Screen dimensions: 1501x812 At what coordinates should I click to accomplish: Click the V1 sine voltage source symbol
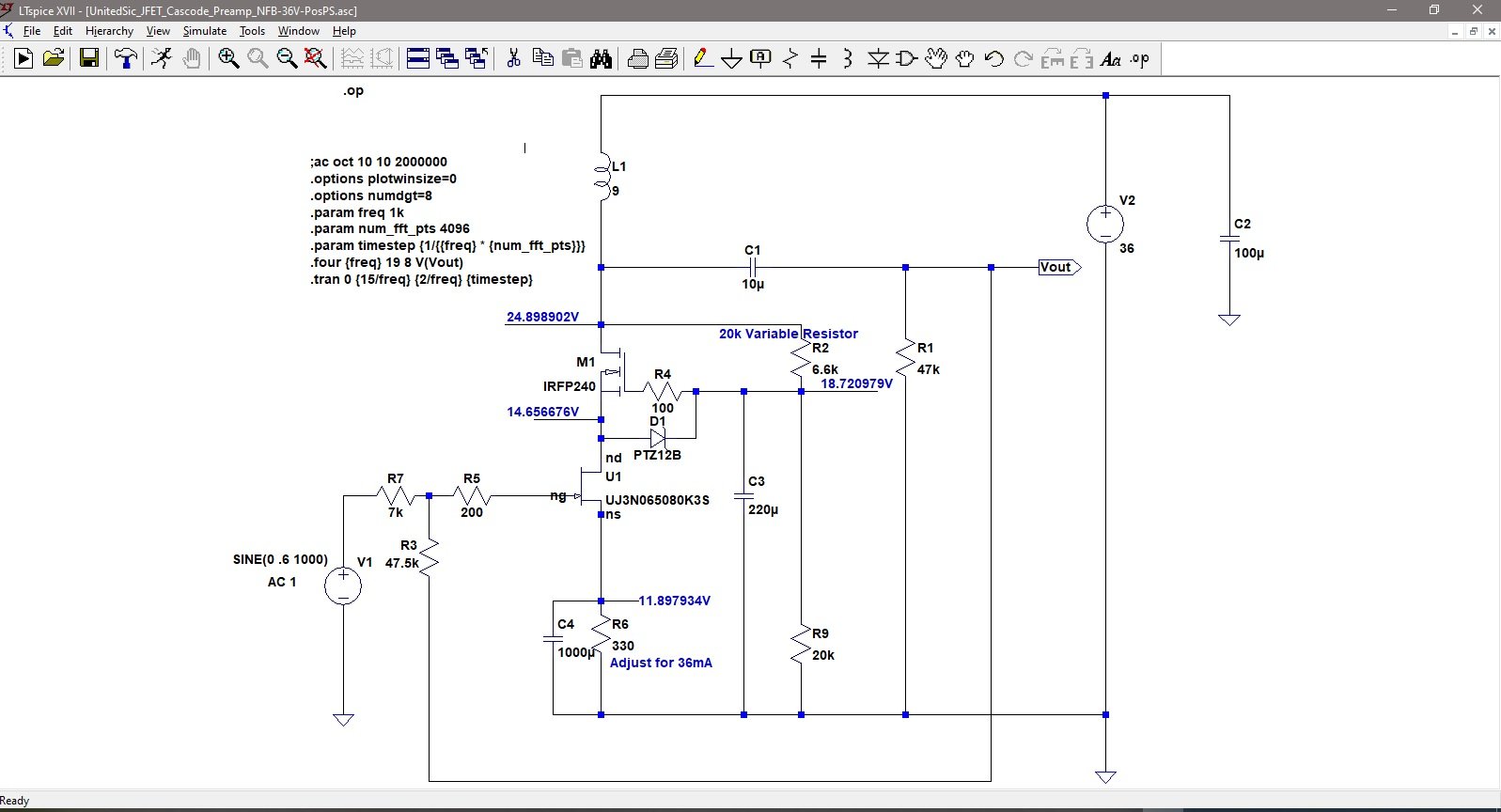pos(343,586)
